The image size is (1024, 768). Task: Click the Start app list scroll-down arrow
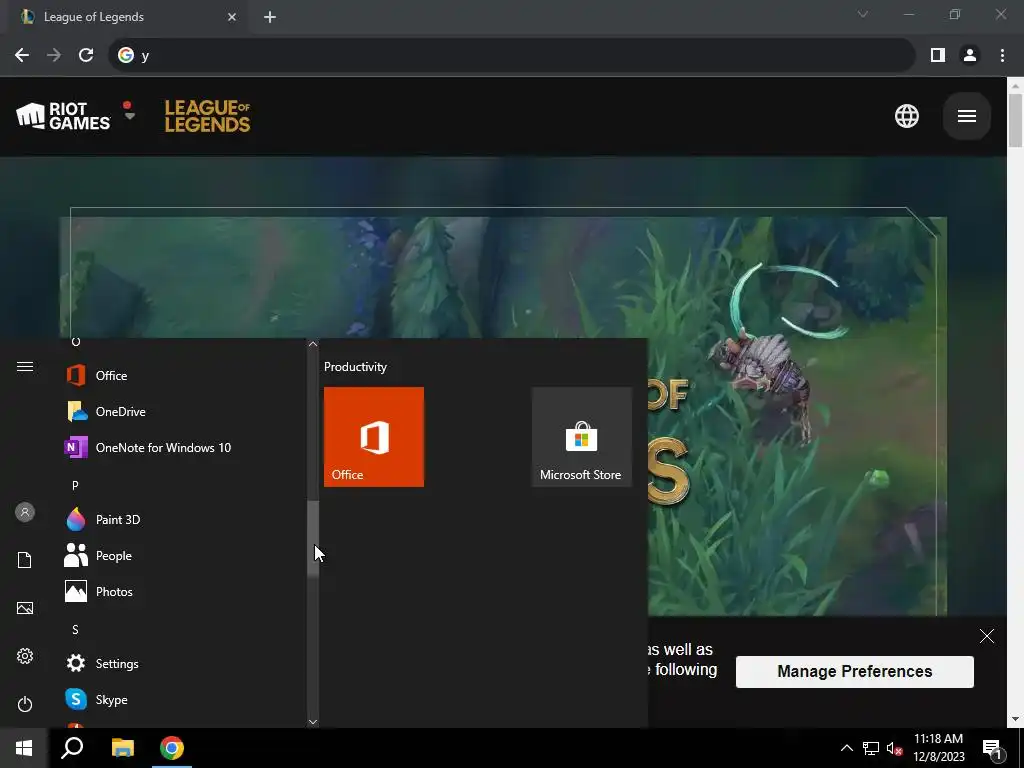[x=313, y=722]
